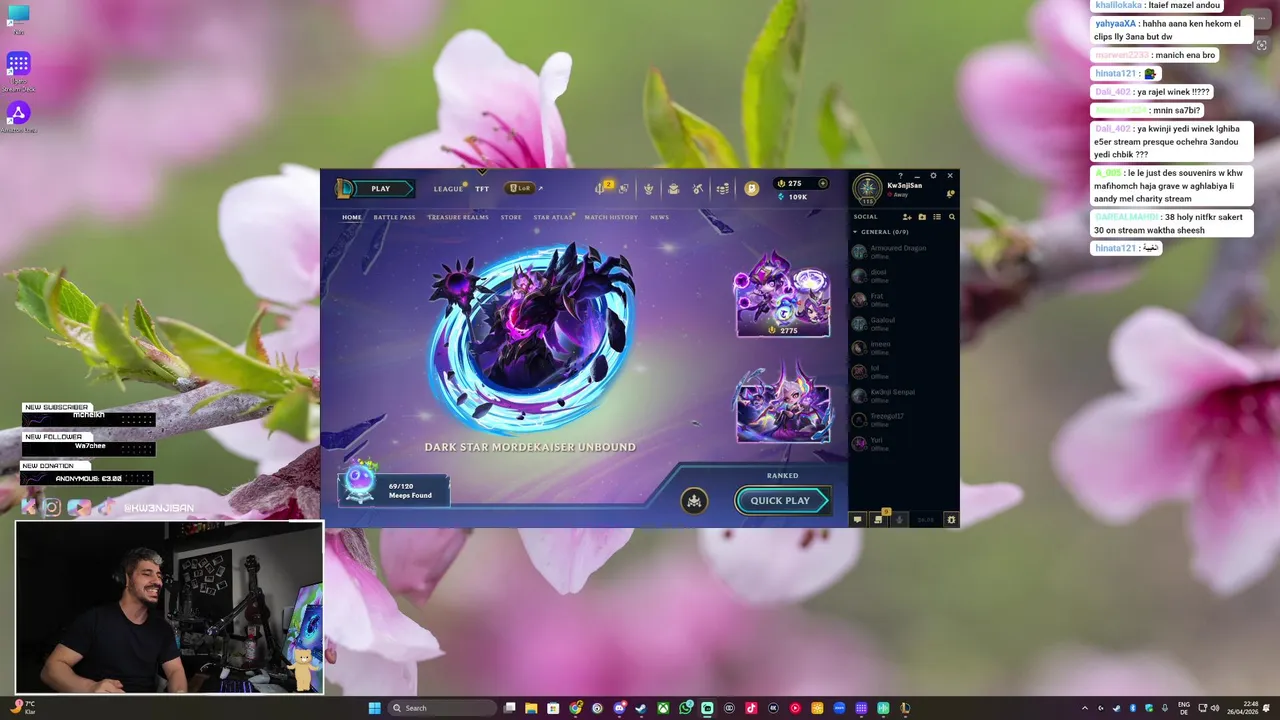This screenshot has height=720, width=1280.
Task: Click the 69/120 Meeps Found progress widget
Action: point(394,486)
